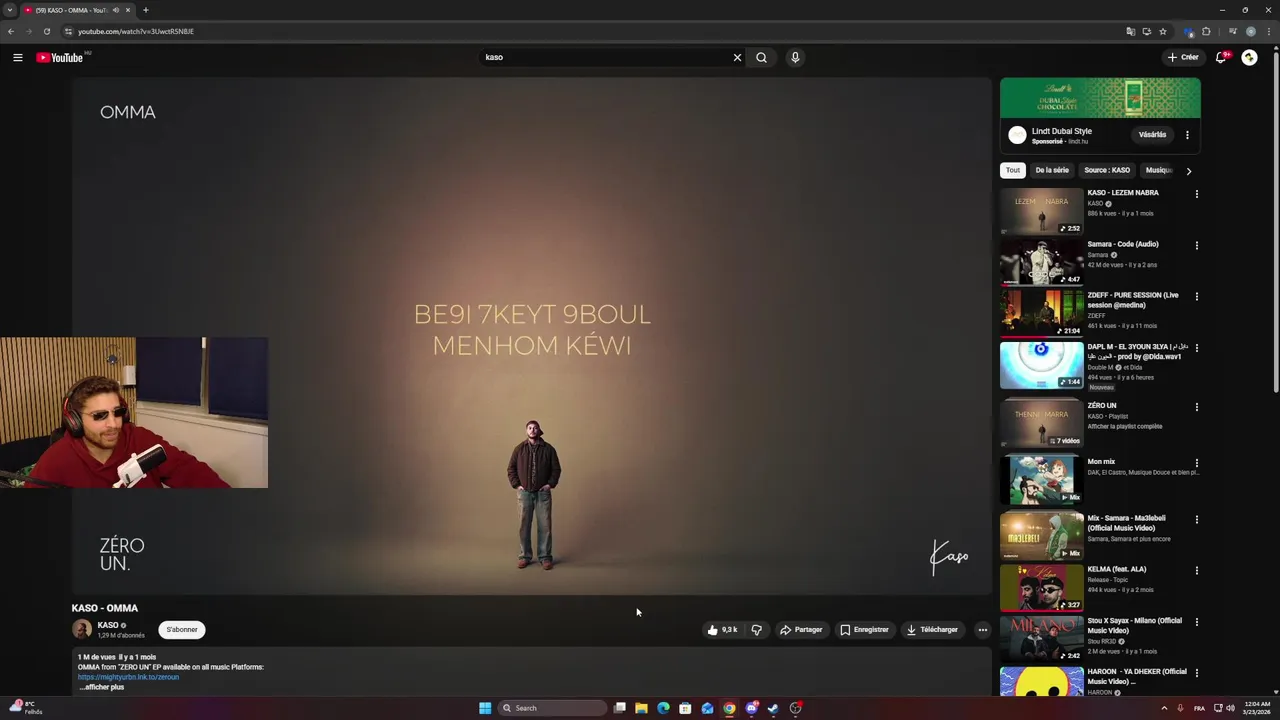Open the more actions menu below the video
The height and width of the screenshot is (720, 1280).
[983, 630]
